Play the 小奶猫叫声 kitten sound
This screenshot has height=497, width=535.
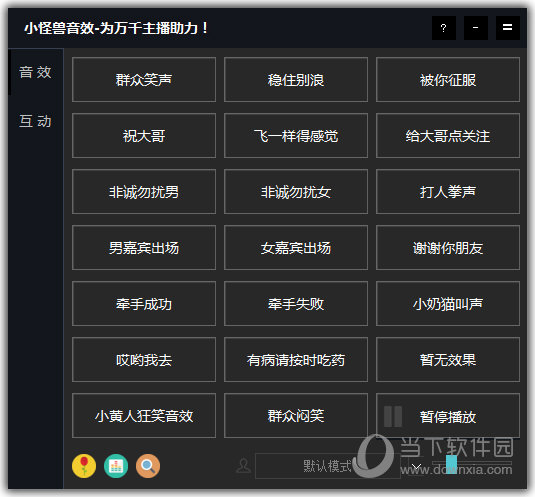pyautogui.click(x=448, y=304)
